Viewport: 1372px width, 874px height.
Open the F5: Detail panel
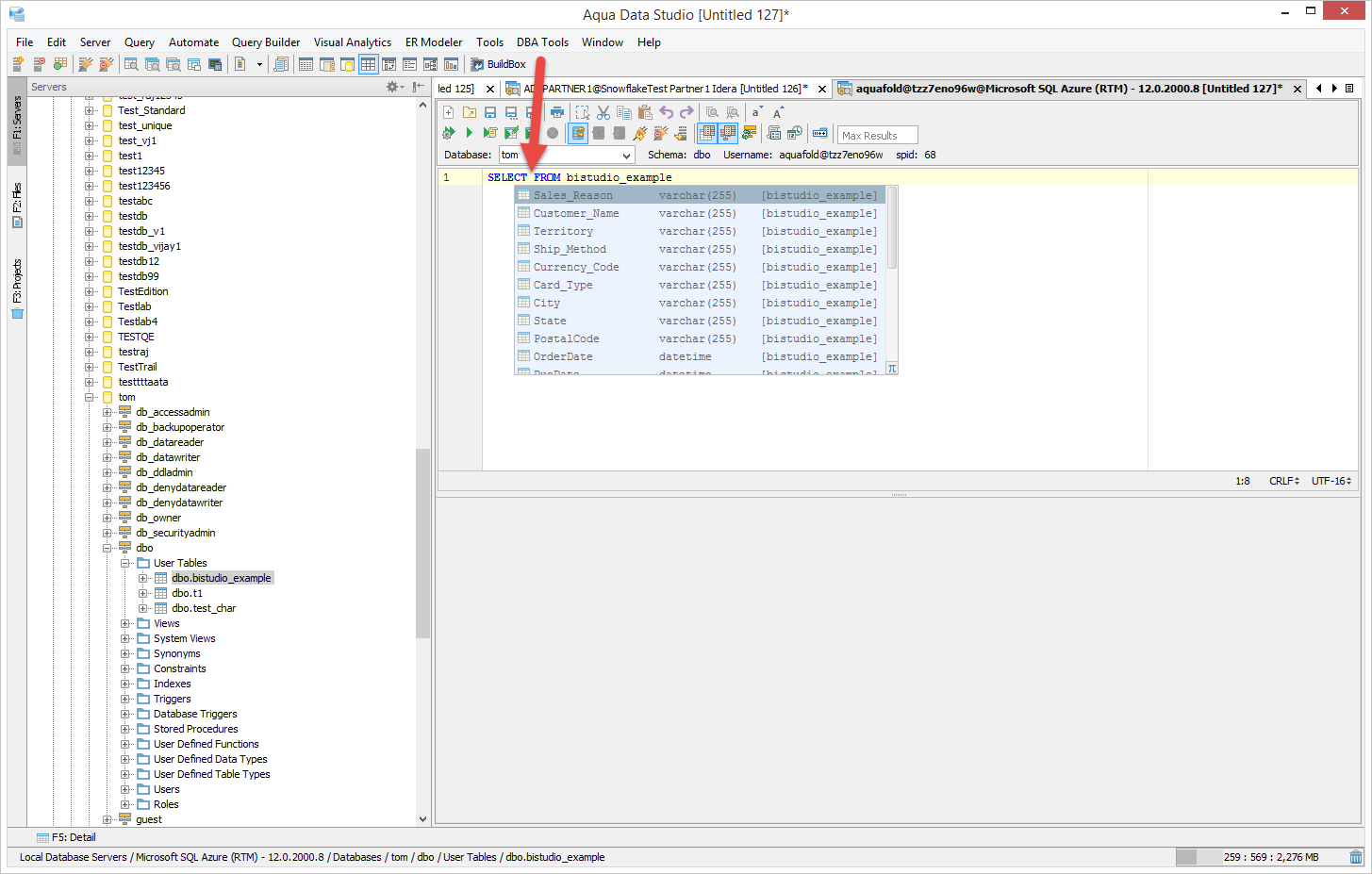pos(67,837)
